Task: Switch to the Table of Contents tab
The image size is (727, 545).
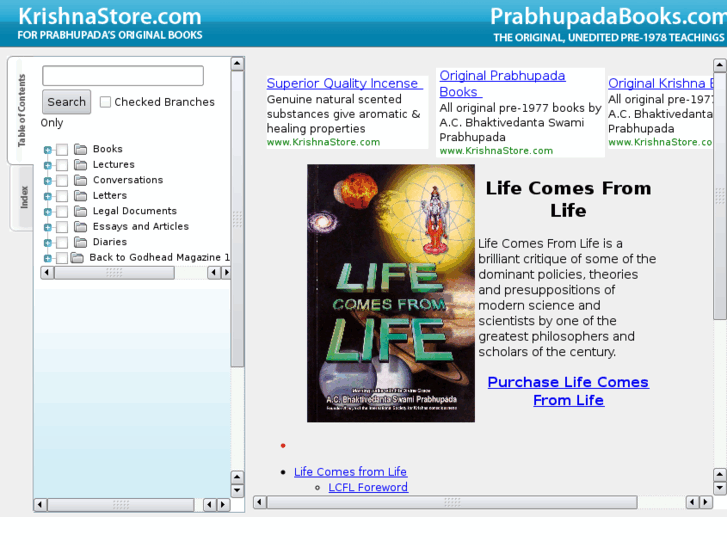Action: (21, 110)
